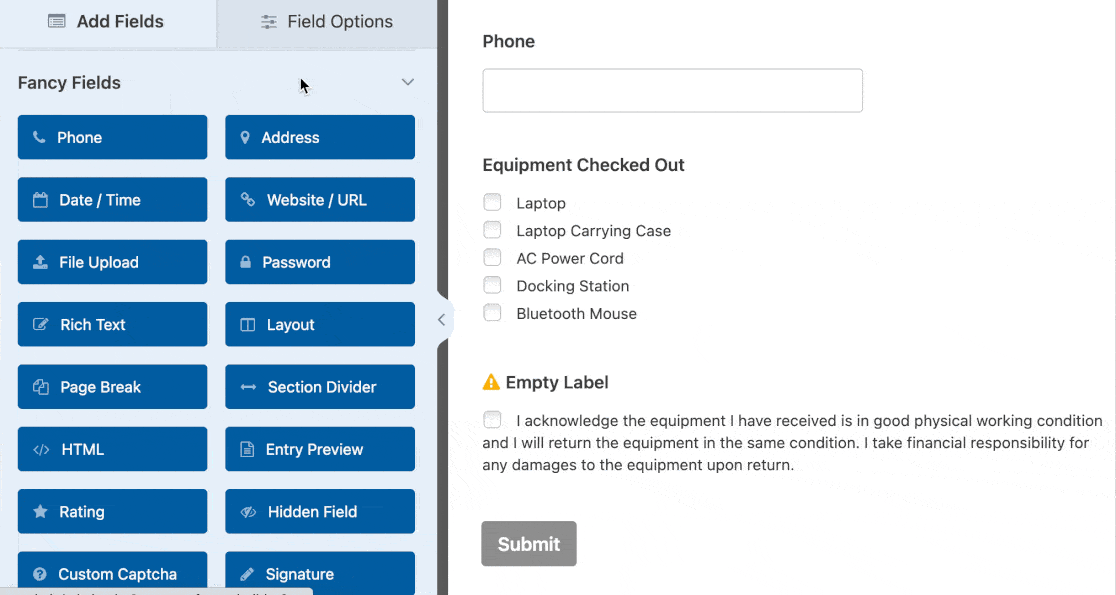This screenshot has height=595, width=1116.
Task: Insert a Date / Time field
Action: pyautogui.click(x=112, y=200)
